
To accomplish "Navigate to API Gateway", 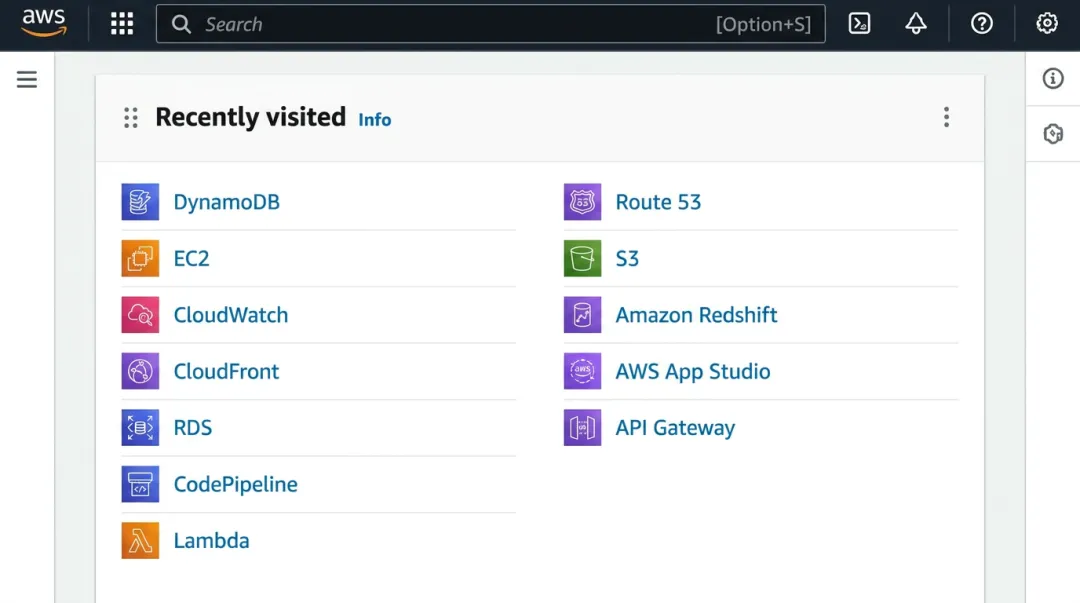I will coord(675,428).
